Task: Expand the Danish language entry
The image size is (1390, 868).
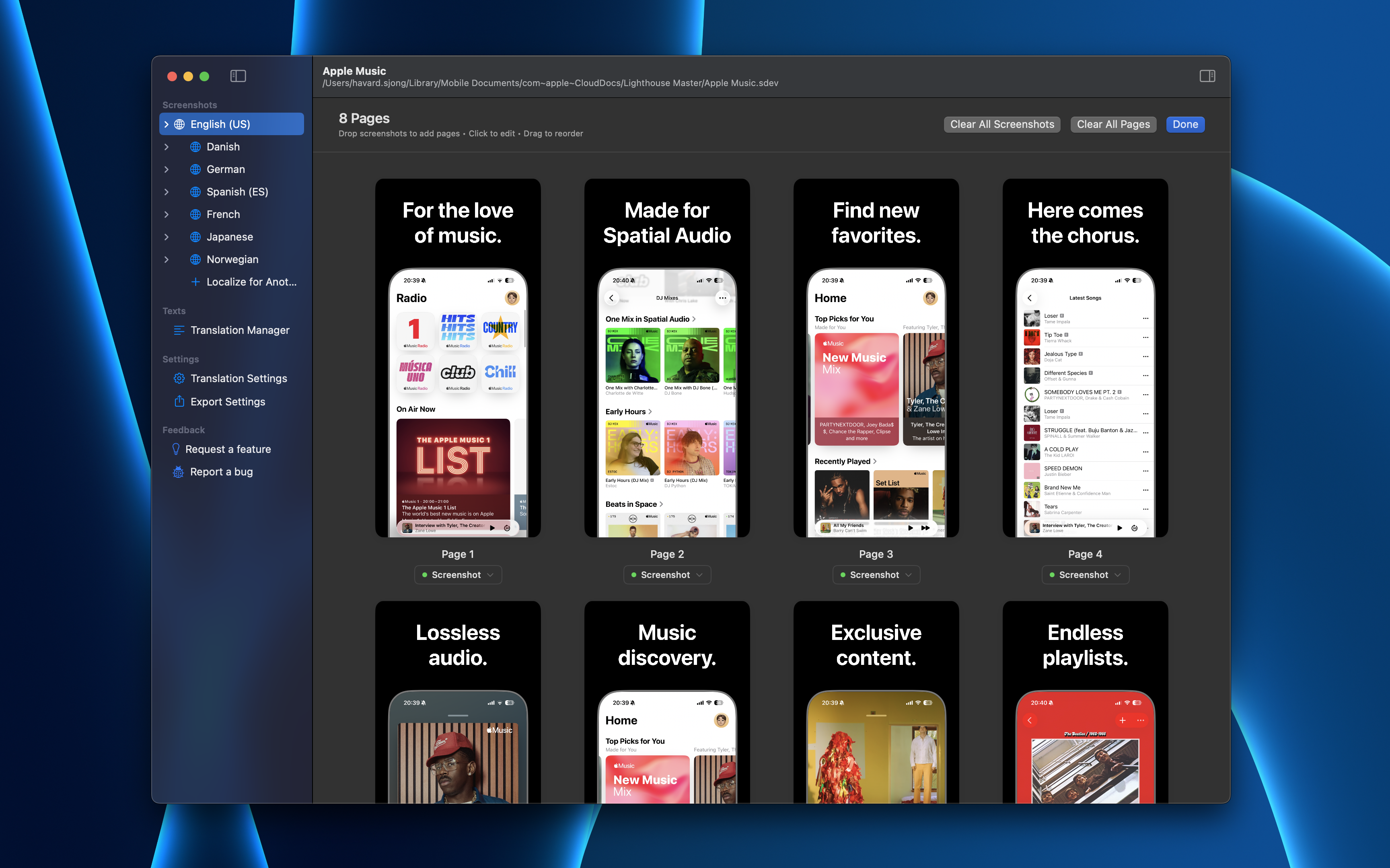Action: pyautogui.click(x=167, y=146)
